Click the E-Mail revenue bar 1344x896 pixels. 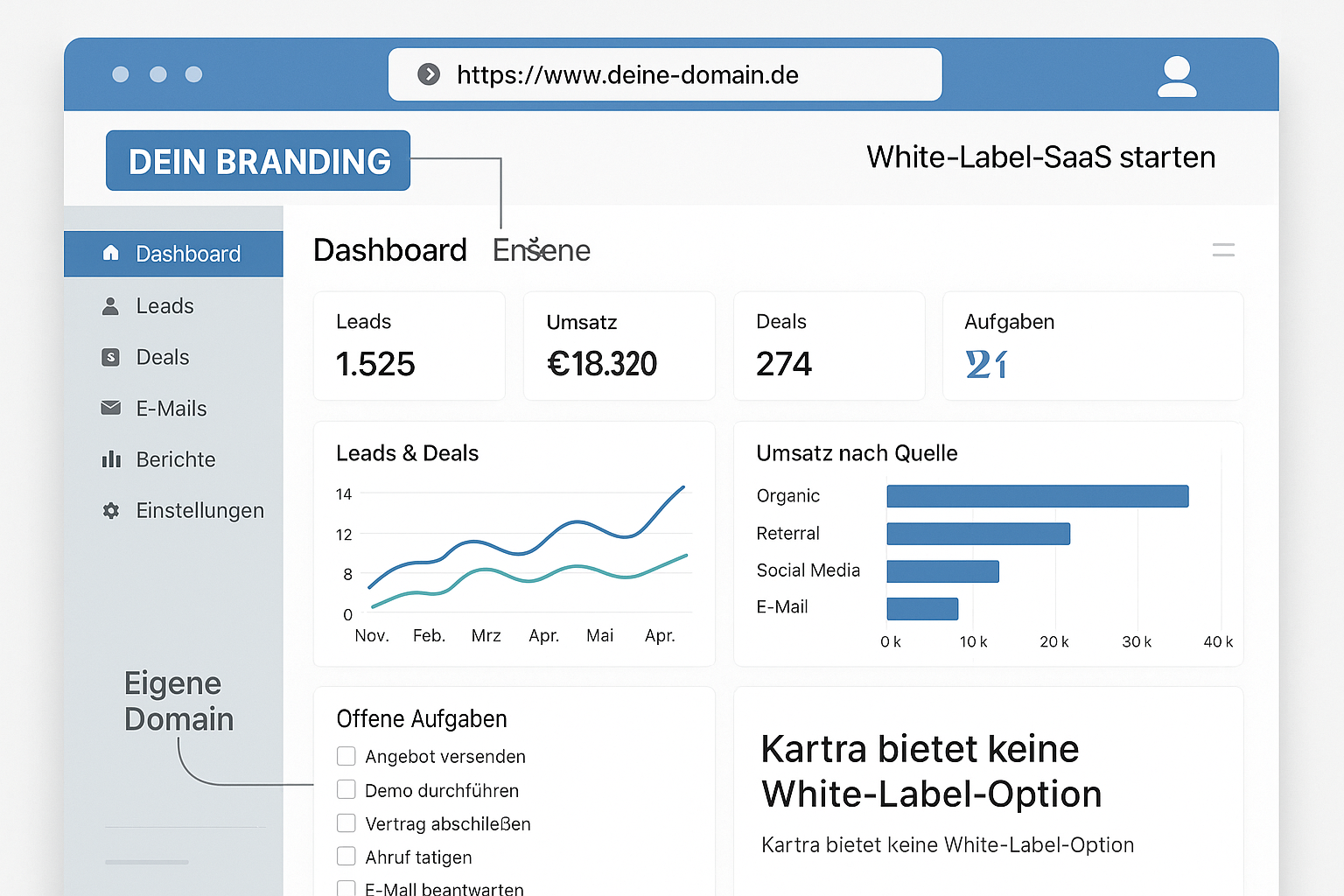point(922,609)
